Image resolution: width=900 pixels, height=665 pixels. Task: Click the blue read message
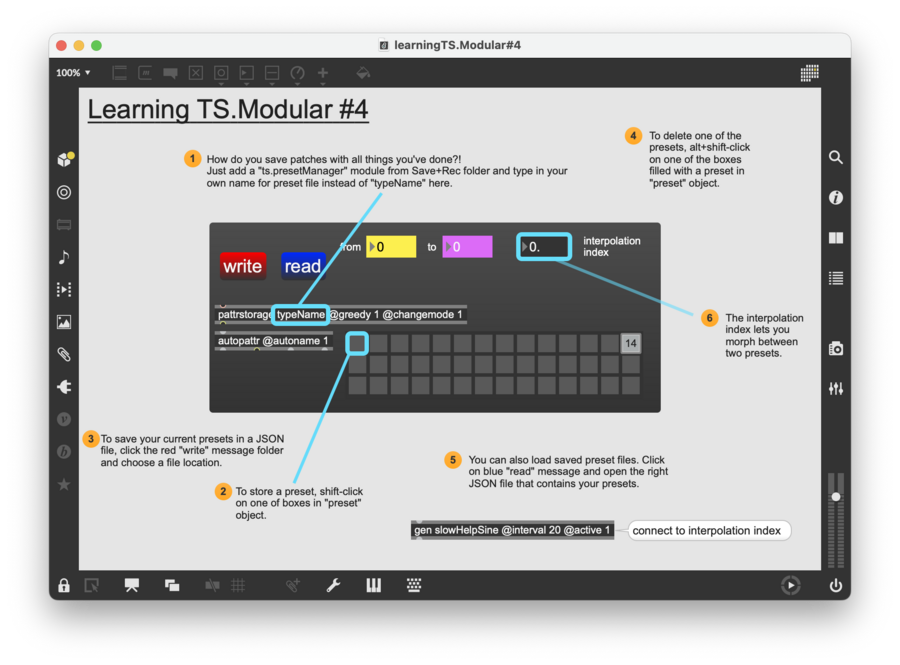pos(303,266)
